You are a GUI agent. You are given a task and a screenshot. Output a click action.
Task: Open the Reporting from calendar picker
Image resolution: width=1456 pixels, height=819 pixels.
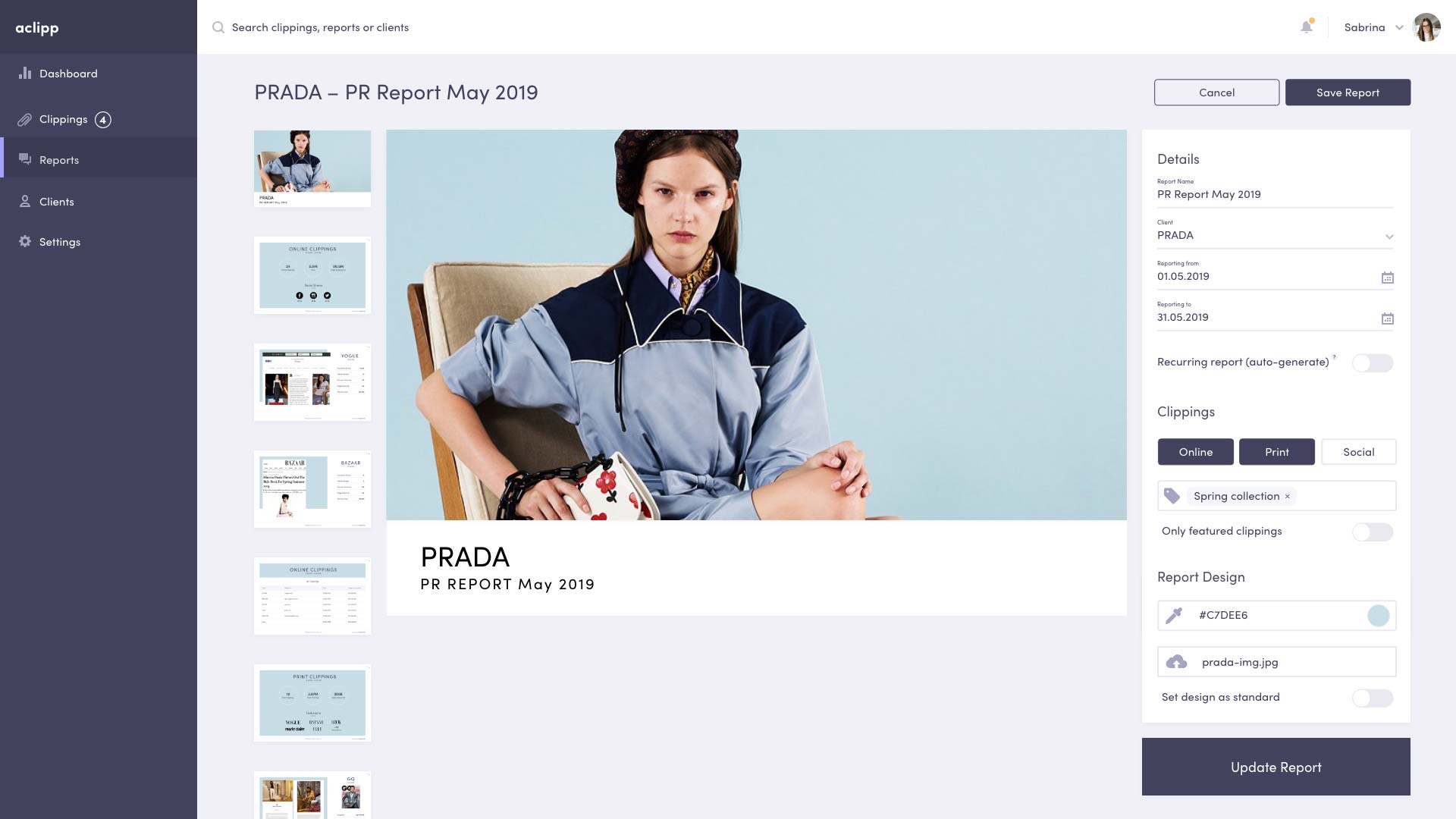pos(1387,278)
